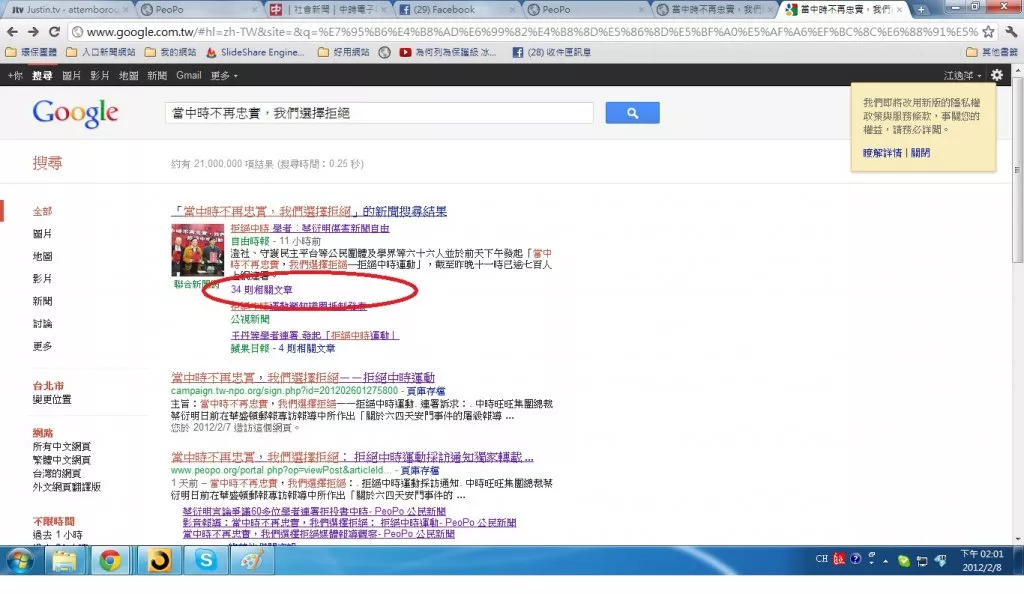Viewport: 1024px width, 594px height.
Task: Select 地圖 in the black Google bar
Action: click(128, 76)
